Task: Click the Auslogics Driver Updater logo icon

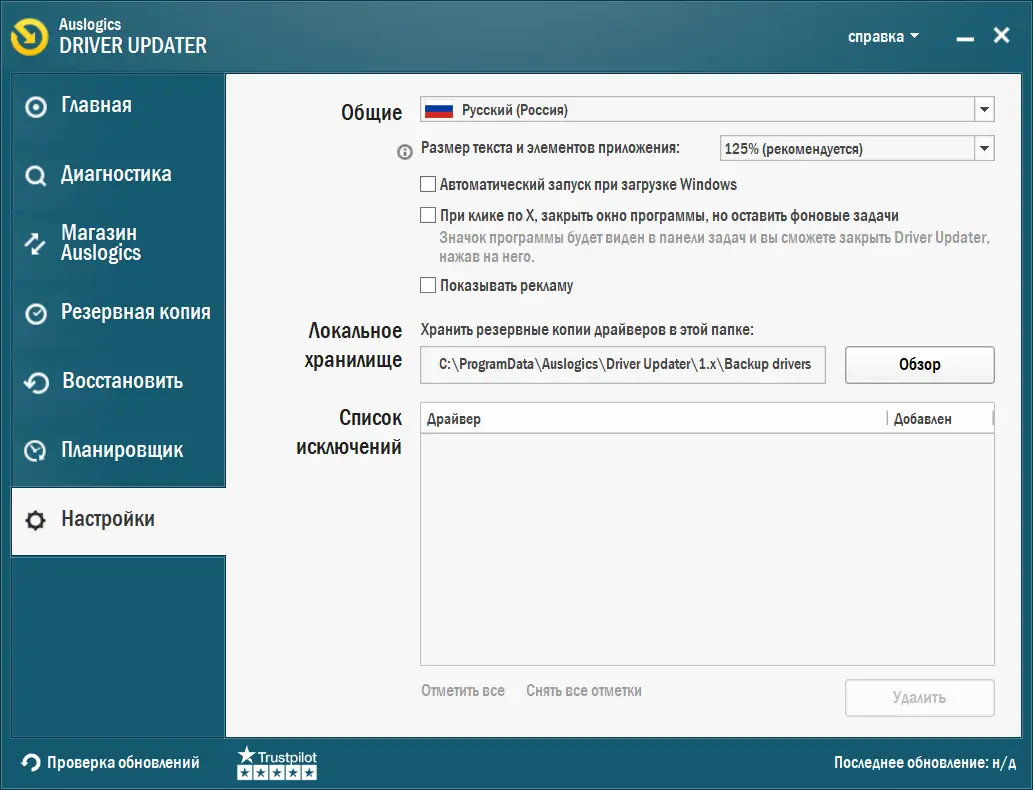Action: point(29,36)
